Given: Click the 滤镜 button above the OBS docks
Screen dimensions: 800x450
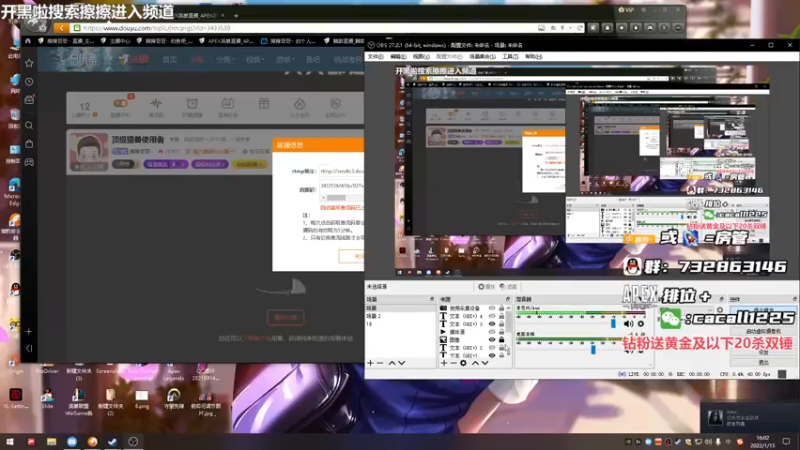Looking at the screenshot, I should coord(508,287).
